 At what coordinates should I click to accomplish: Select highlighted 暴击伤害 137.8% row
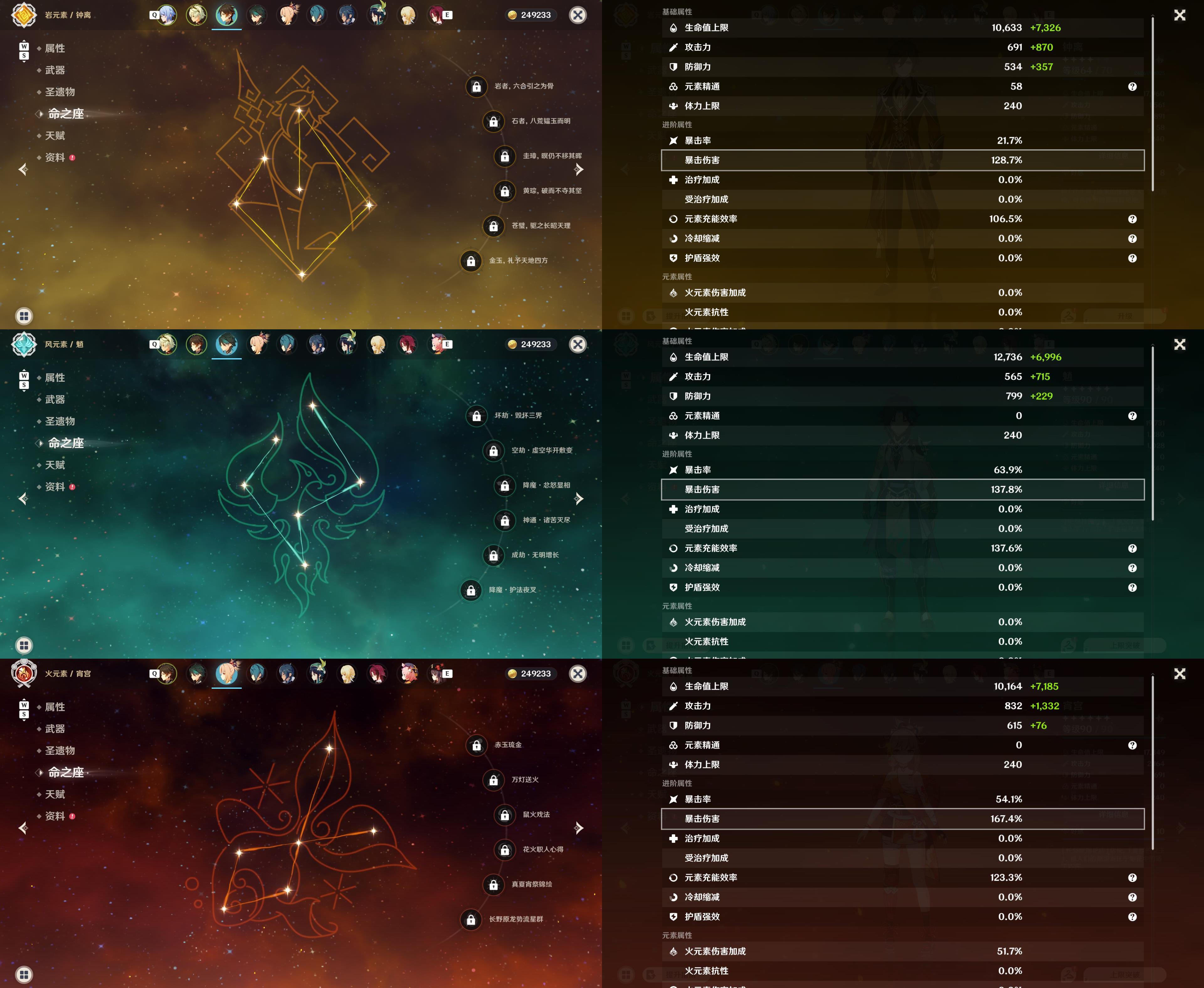click(x=902, y=489)
